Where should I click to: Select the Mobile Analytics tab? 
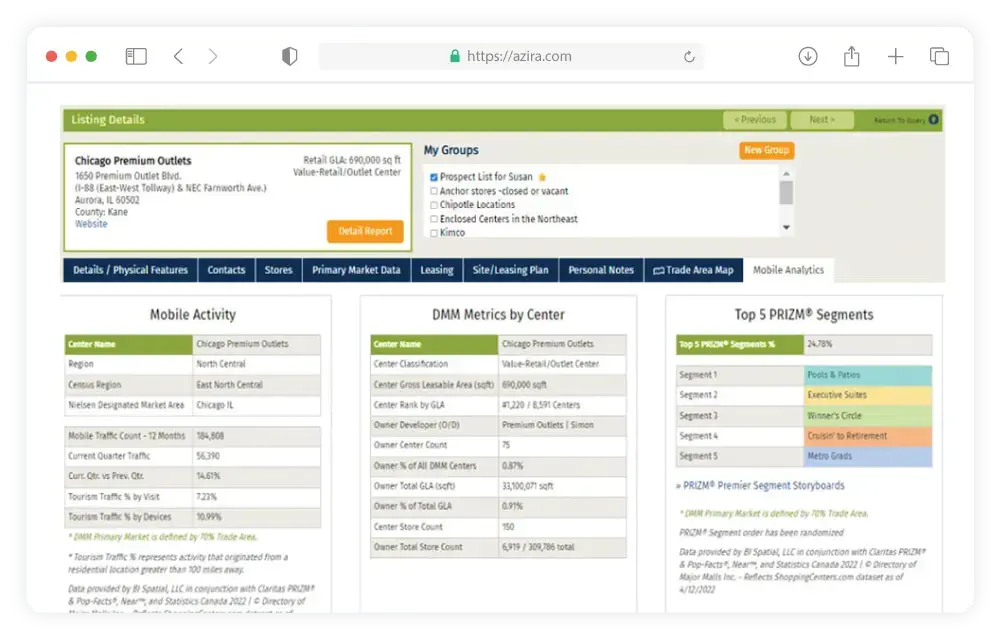click(788, 270)
